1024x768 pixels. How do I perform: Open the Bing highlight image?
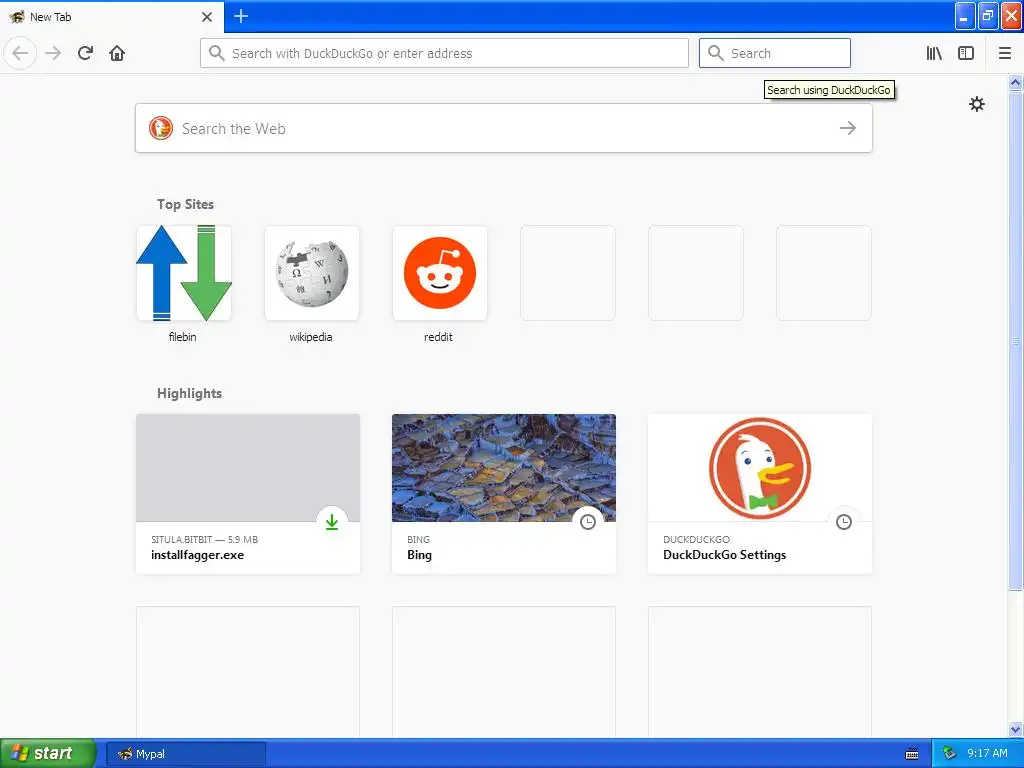tap(504, 468)
